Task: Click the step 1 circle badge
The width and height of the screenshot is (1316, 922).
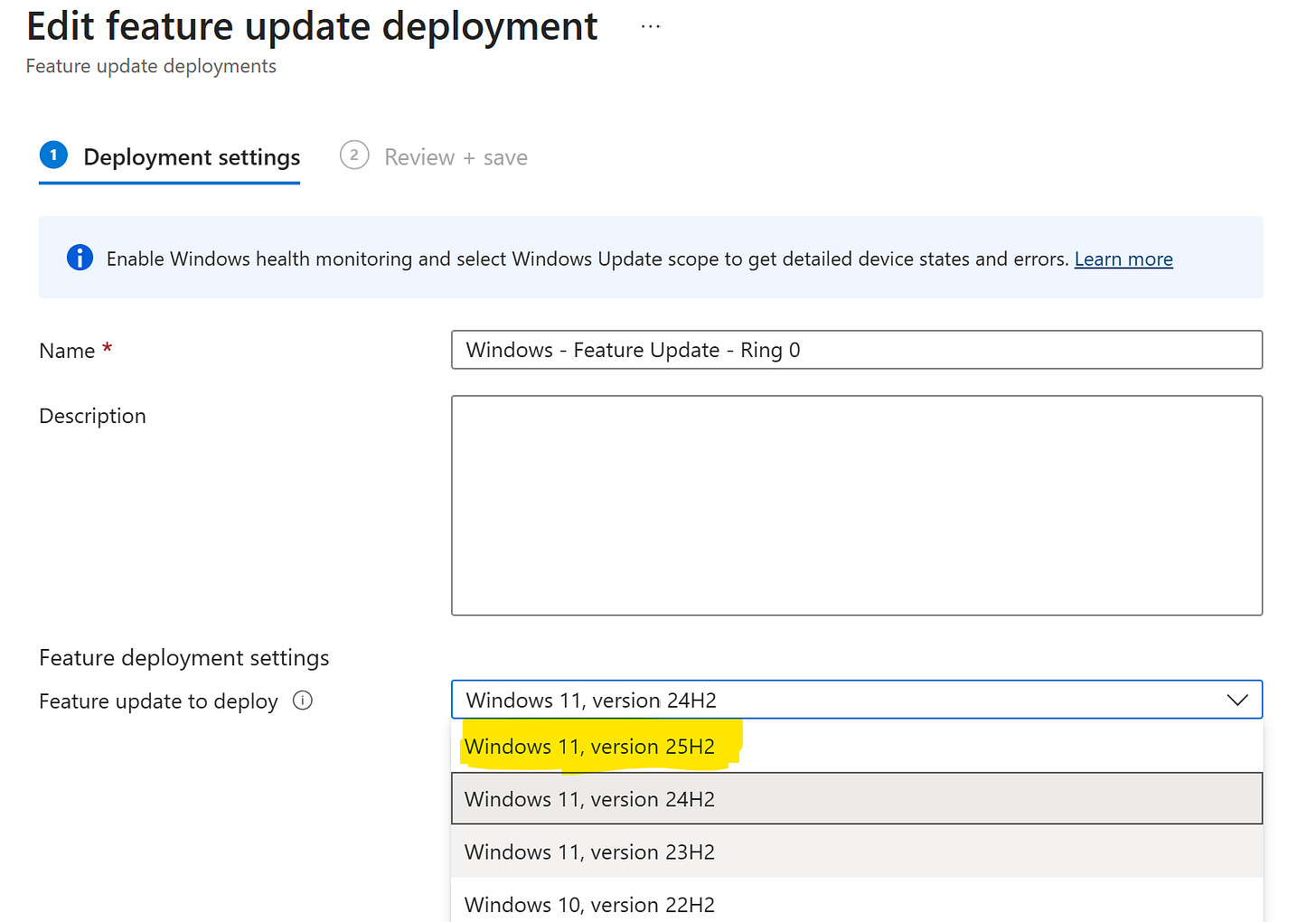Action: click(x=53, y=155)
